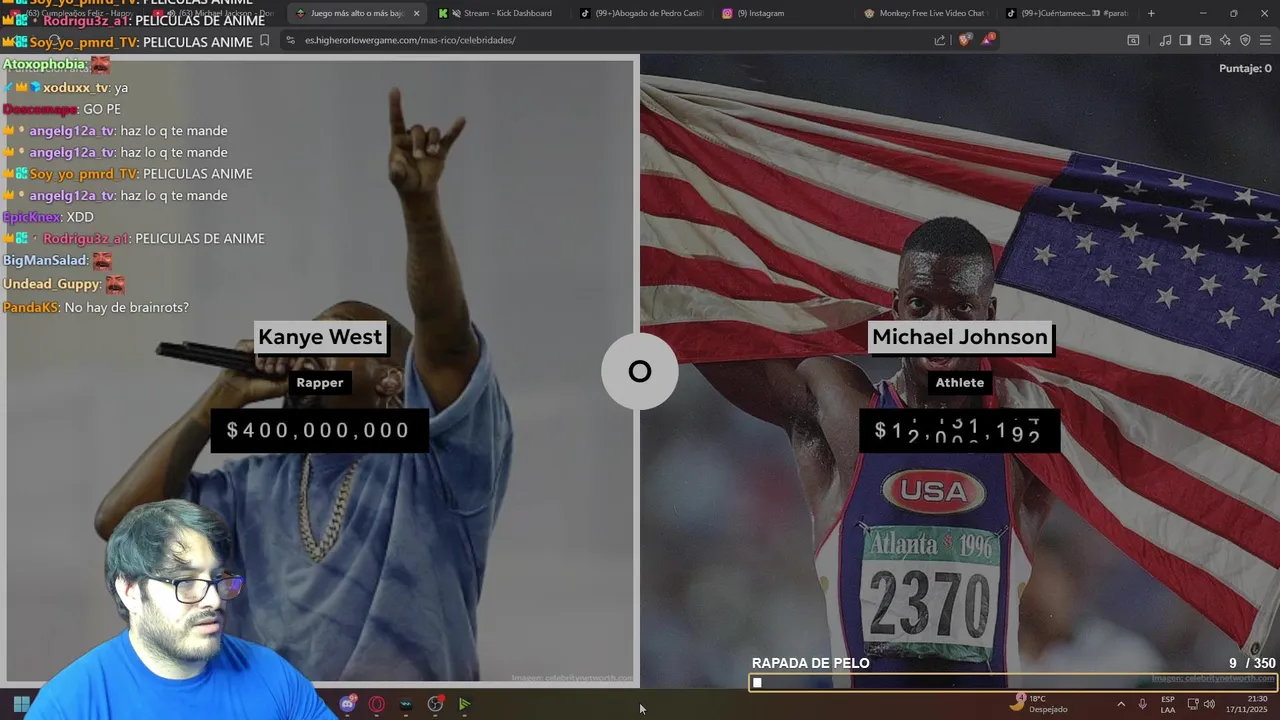
Task: Switch to the Instagram tab
Action: point(784,13)
